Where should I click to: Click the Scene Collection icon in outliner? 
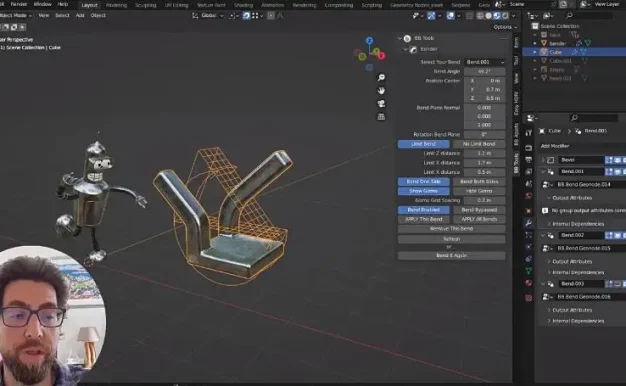coord(535,26)
